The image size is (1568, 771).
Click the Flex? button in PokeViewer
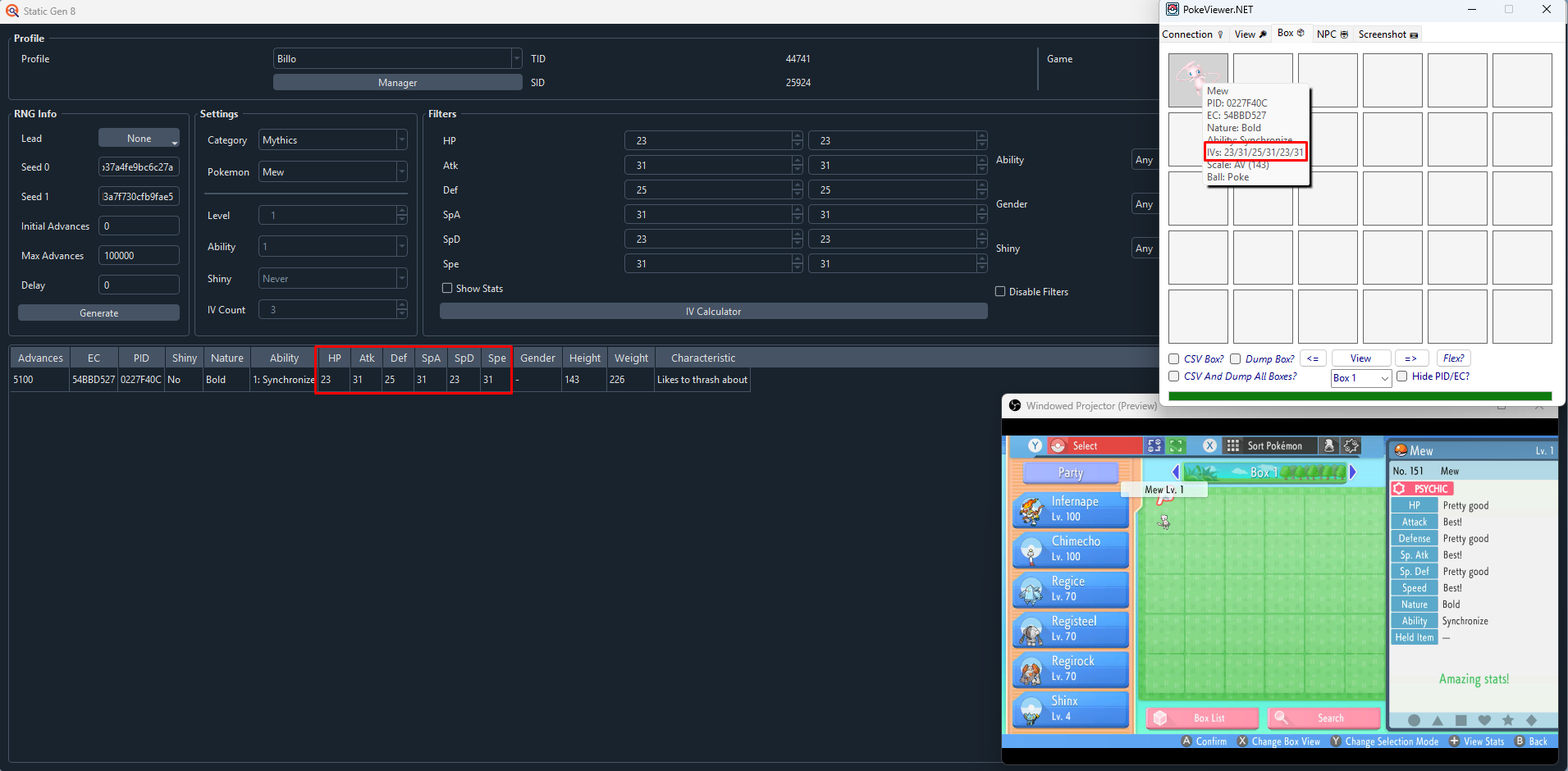pos(1454,358)
